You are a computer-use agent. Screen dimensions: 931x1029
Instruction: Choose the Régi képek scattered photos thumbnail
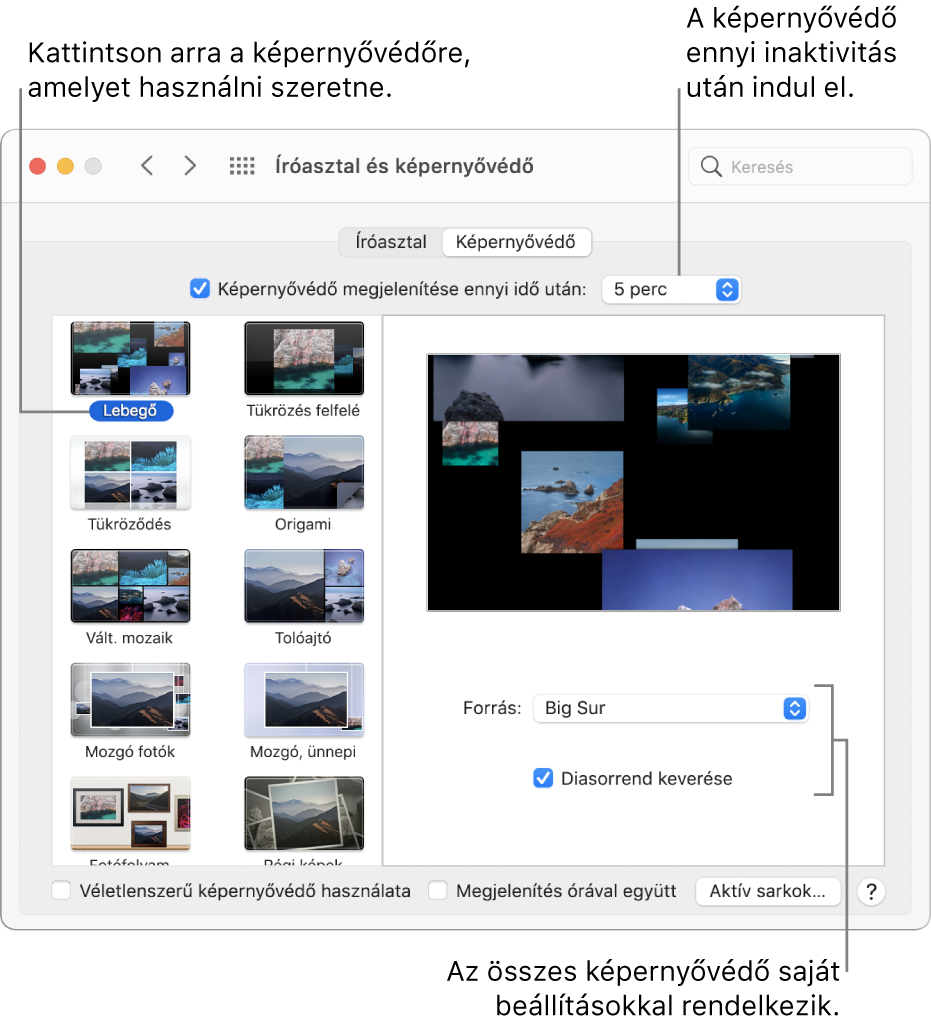pos(304,813)
